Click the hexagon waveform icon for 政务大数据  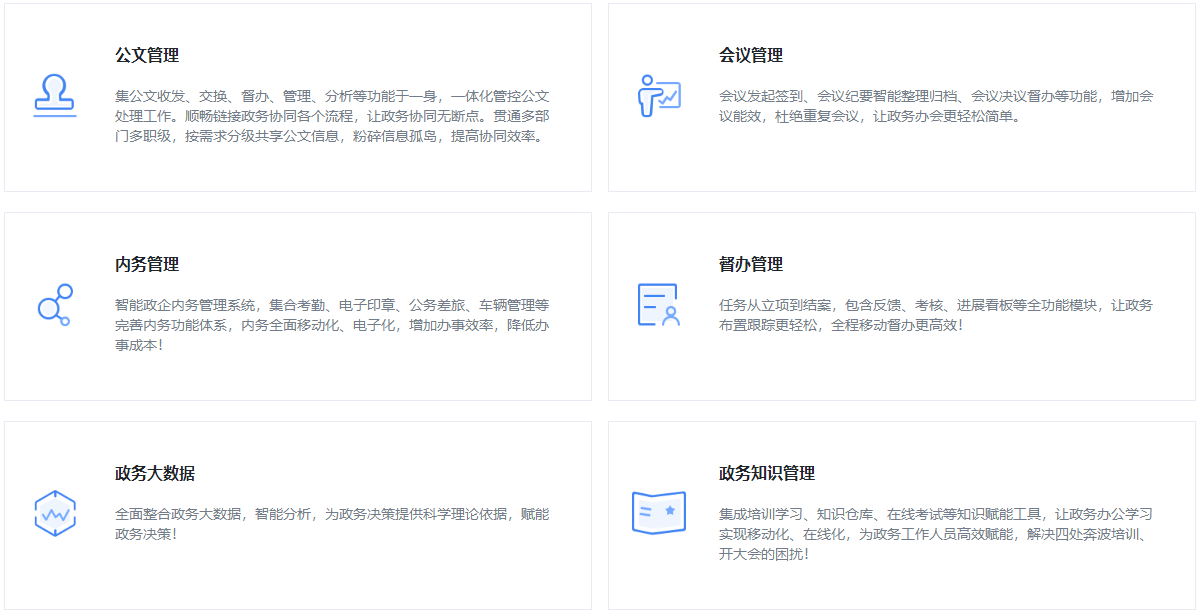point(55,514)
